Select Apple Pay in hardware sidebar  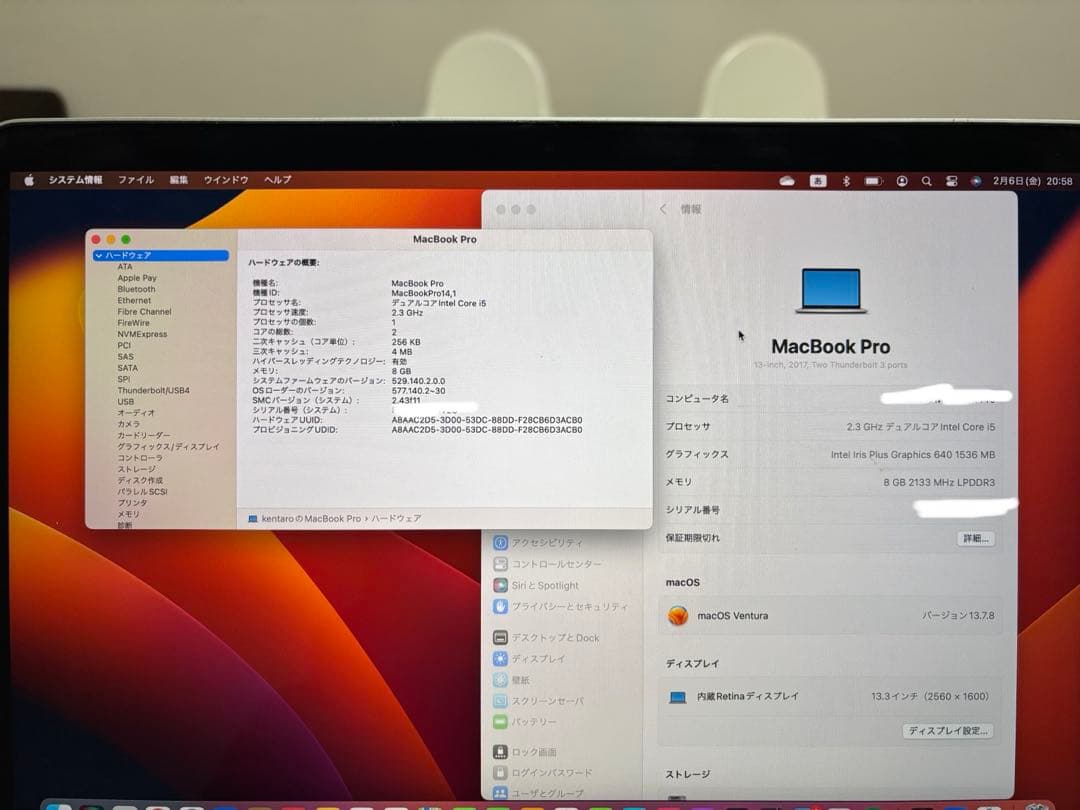137,278
